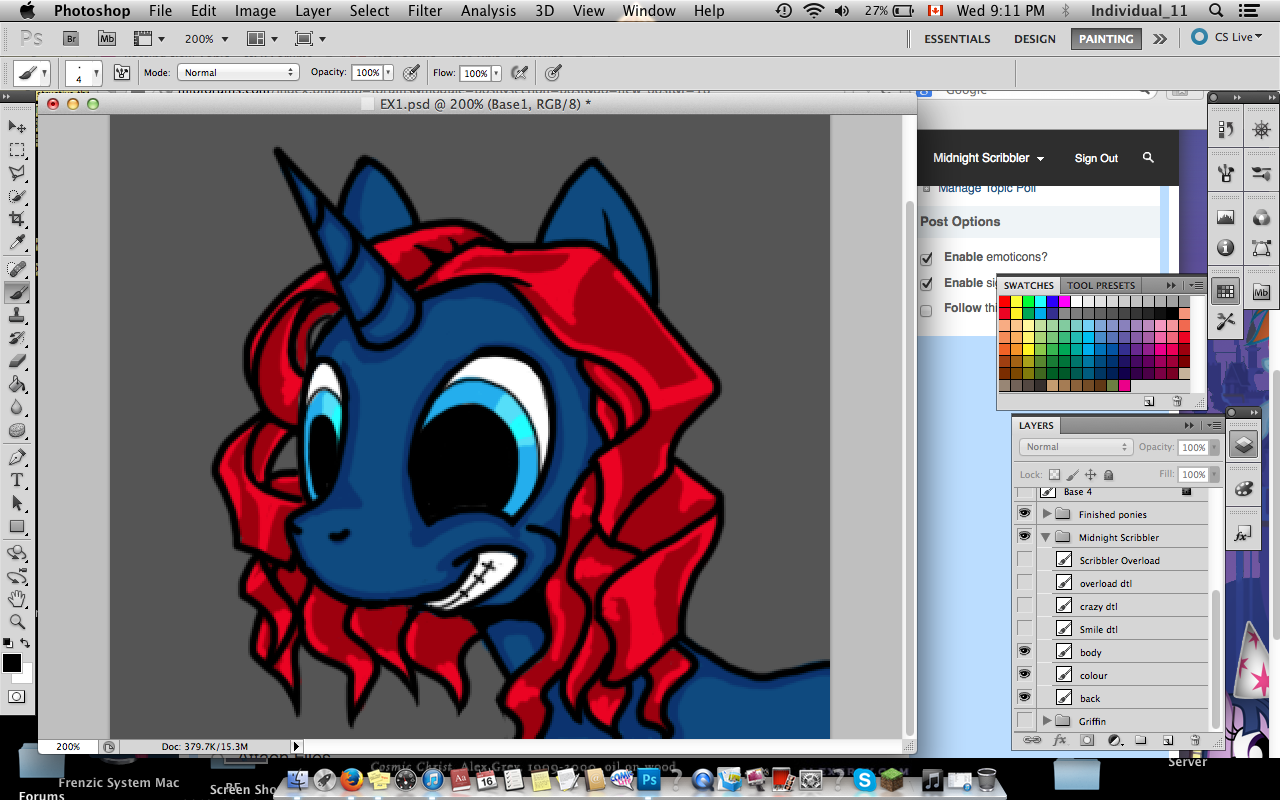Screen dimensions: 1280x800
Task: Select the Rectangular Marquee tool
Action: point(17,150)
